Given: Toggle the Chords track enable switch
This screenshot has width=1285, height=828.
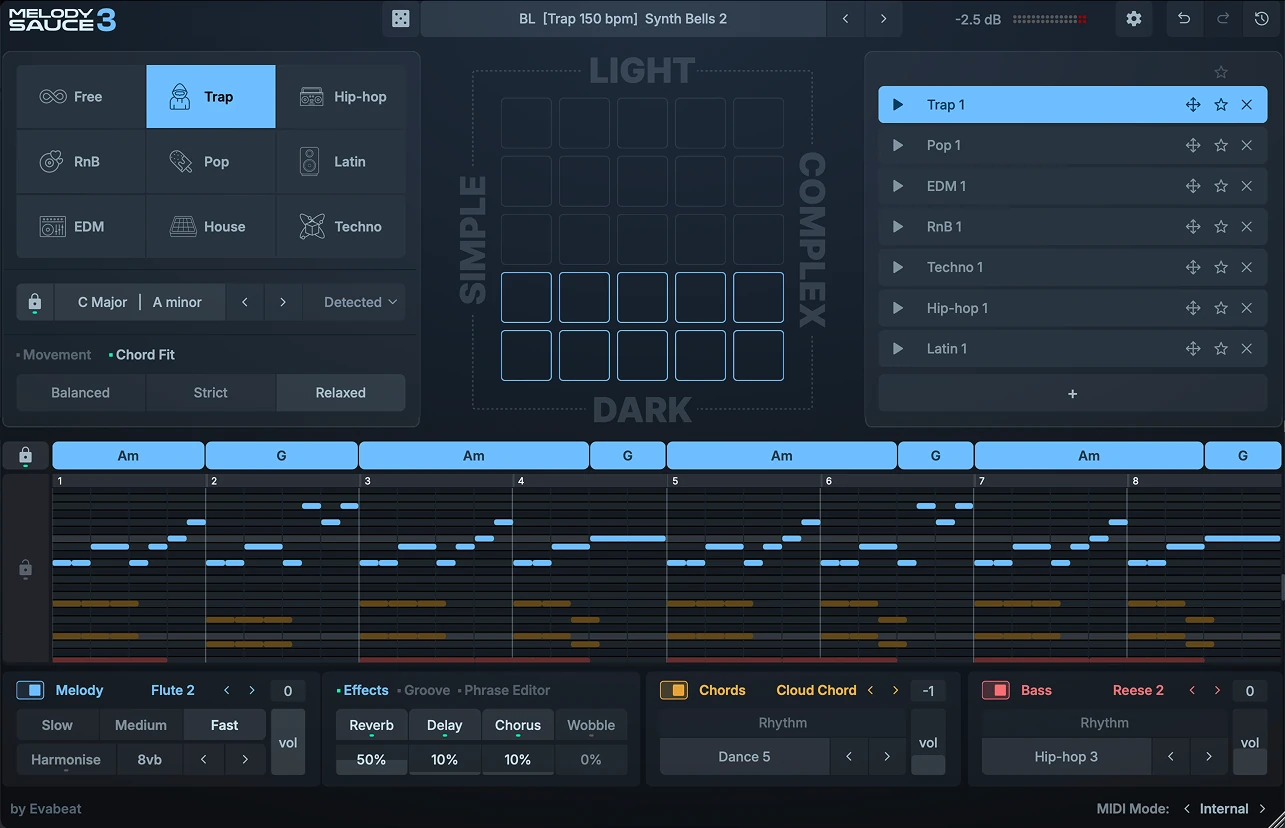Looking at the screenshot, I should (673, 690).
